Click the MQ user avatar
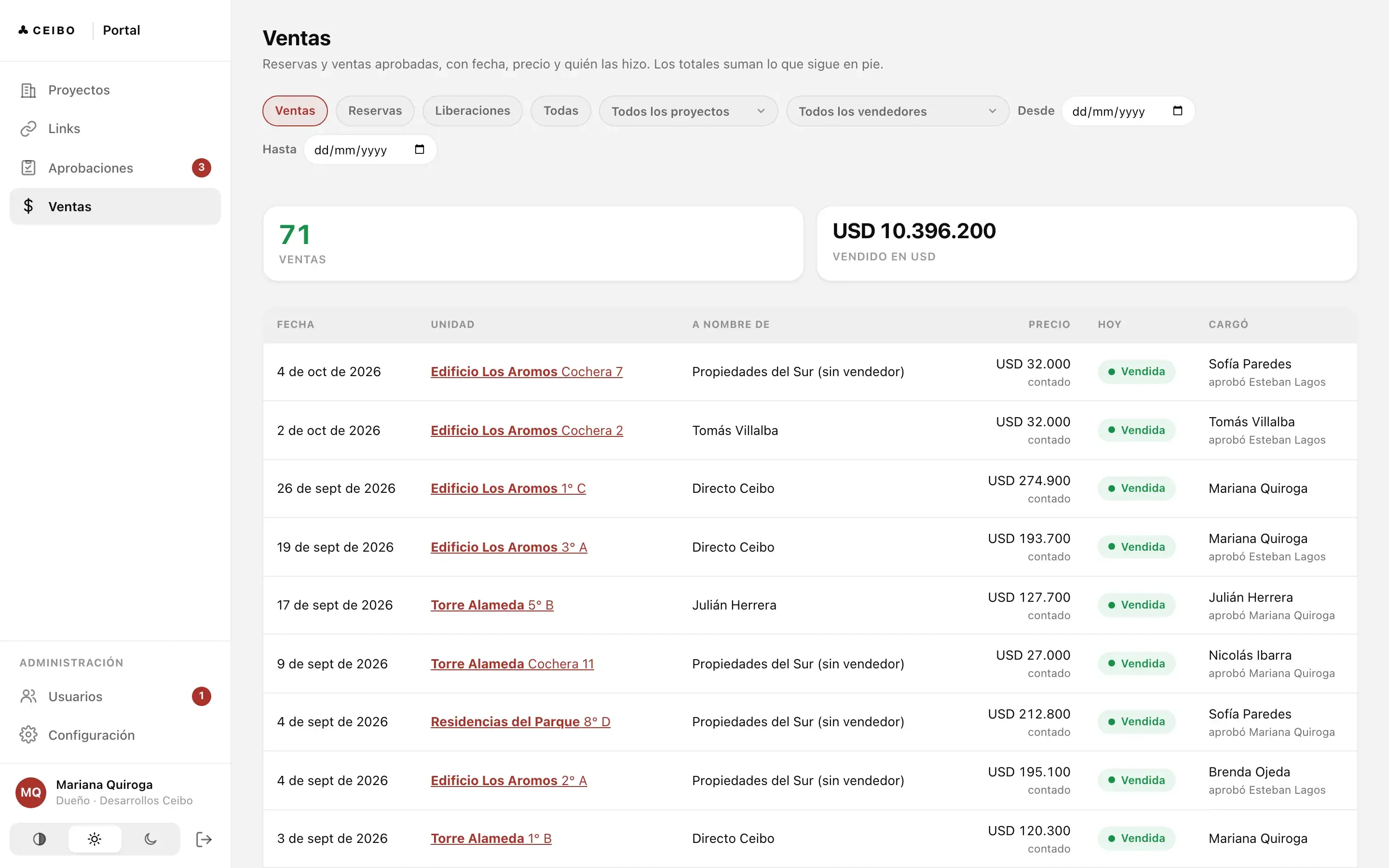 tap(31, 792)
